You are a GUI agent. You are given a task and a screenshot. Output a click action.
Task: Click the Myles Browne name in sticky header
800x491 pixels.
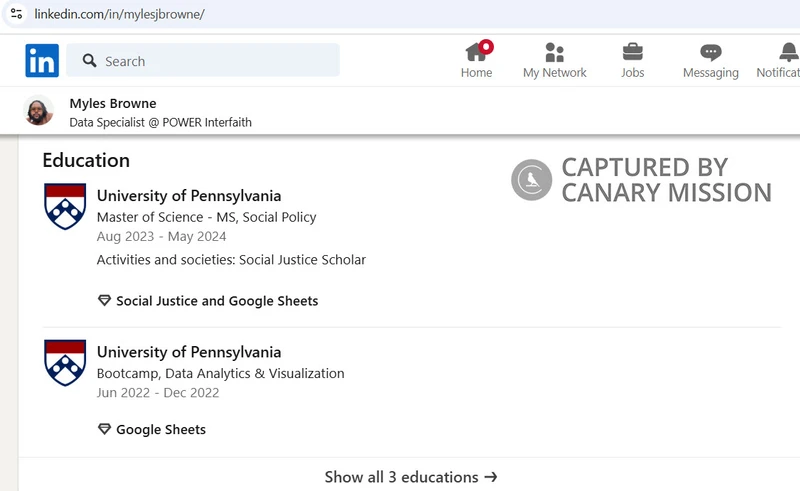tap(113, 103)
